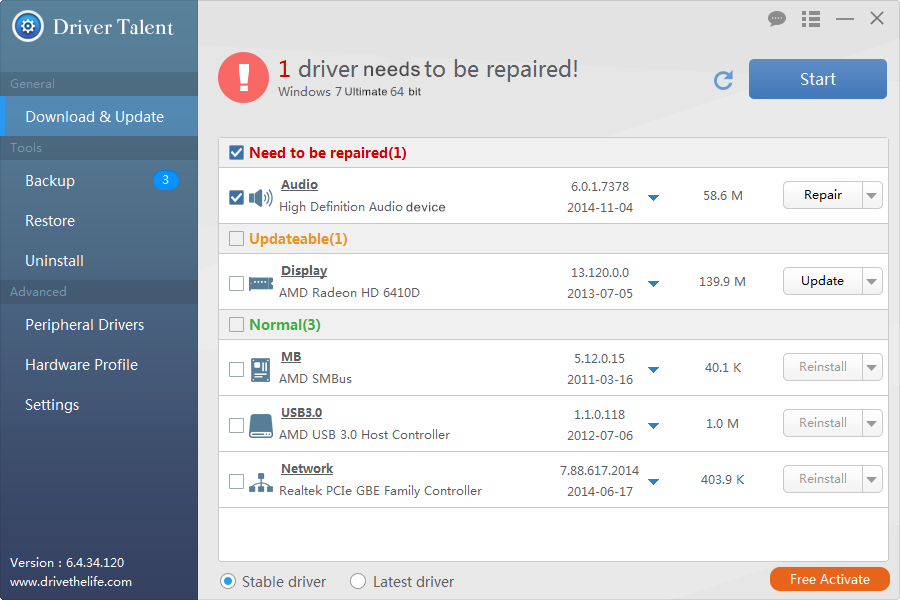Screen dimensions: 900x600
Task: Click the Audio speaker icon
Action: [x=261, y=198]
